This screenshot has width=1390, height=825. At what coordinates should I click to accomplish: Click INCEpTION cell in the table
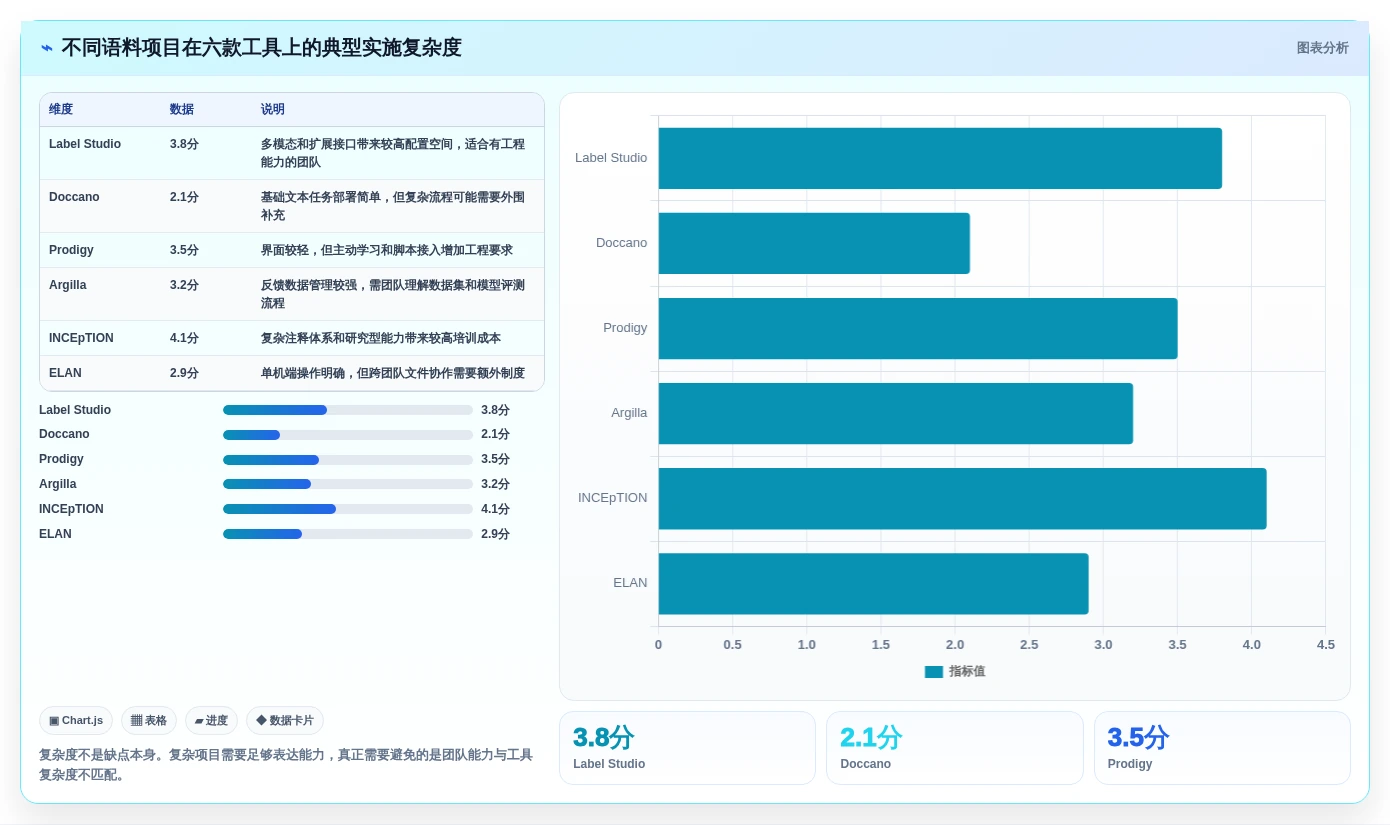81,338
